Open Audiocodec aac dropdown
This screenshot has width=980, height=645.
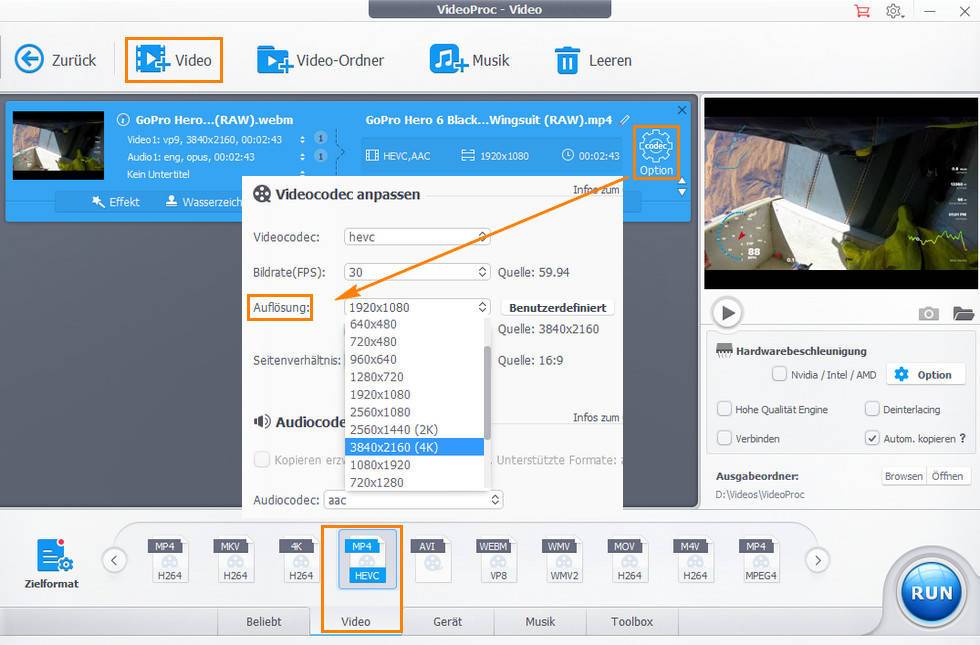click(413, 499)
